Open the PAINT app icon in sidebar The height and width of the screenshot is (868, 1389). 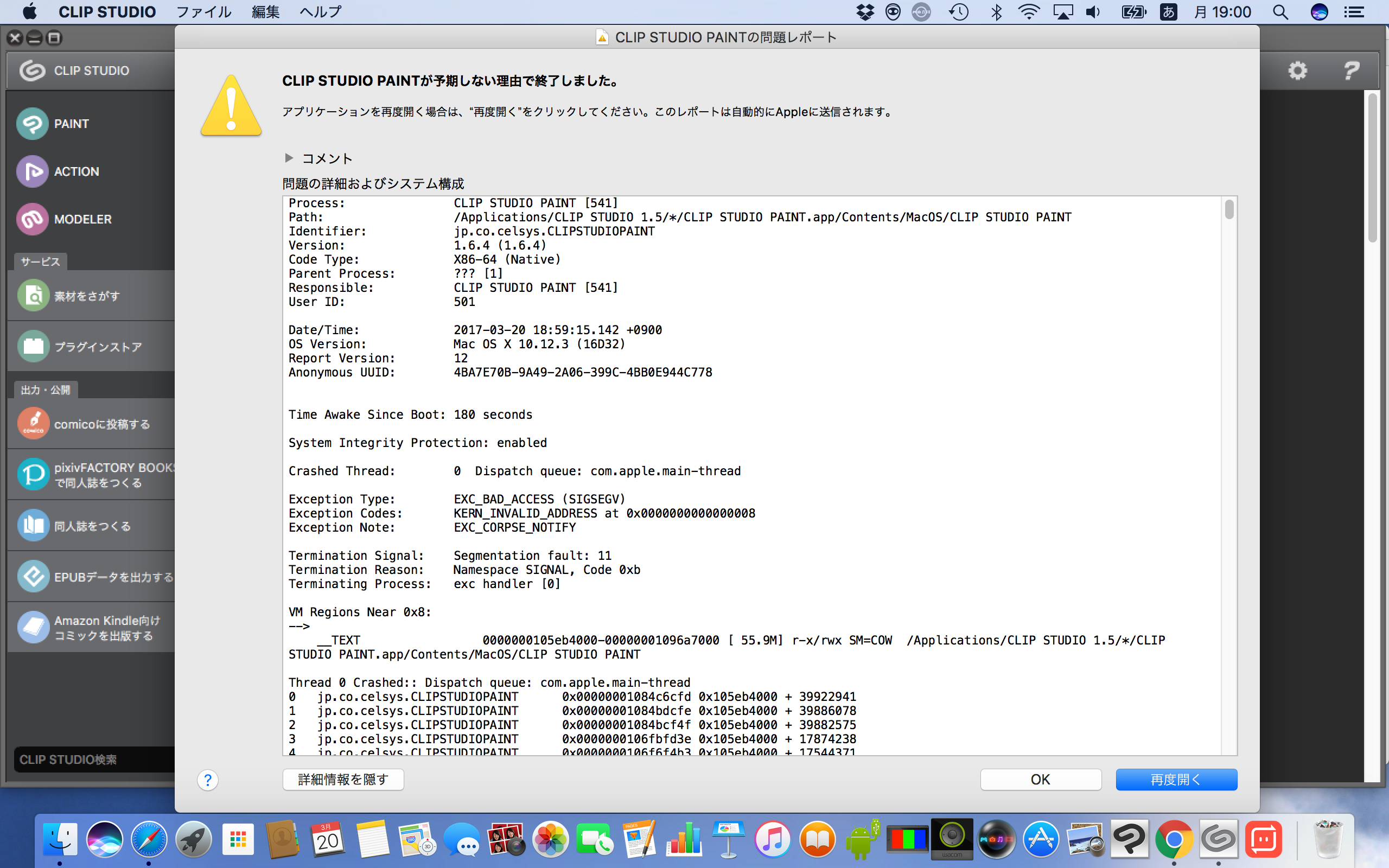pyautogui.click(x=32, y=124)
